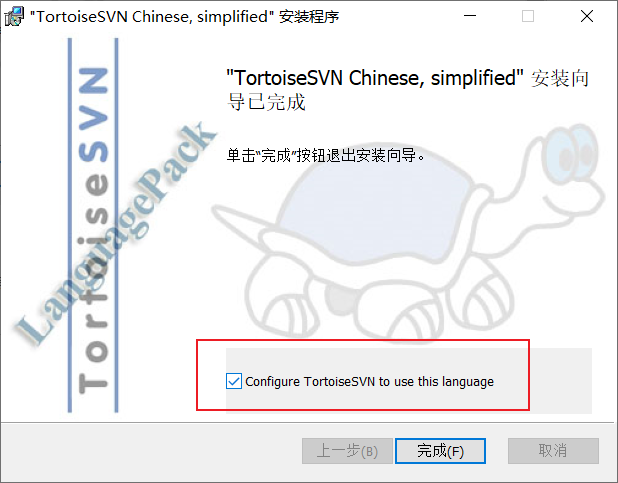Click the greyed-out 取消 cancel button

(553, 451)
